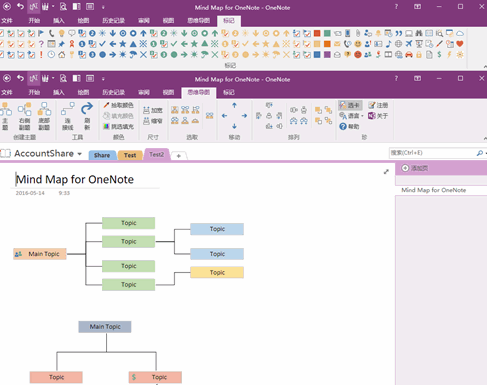Choose the purple question mark tag
The image size is (487, 385).
(41, 44)
